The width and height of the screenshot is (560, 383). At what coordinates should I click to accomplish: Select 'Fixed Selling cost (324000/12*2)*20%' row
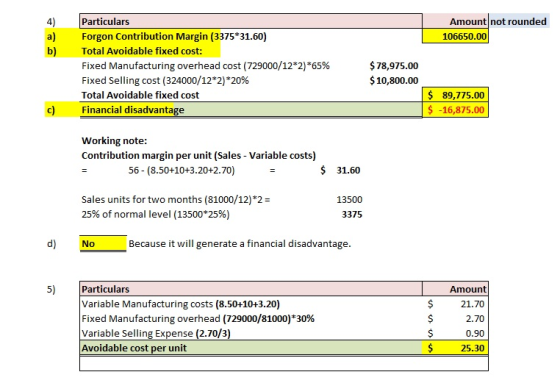coord(165,80)
